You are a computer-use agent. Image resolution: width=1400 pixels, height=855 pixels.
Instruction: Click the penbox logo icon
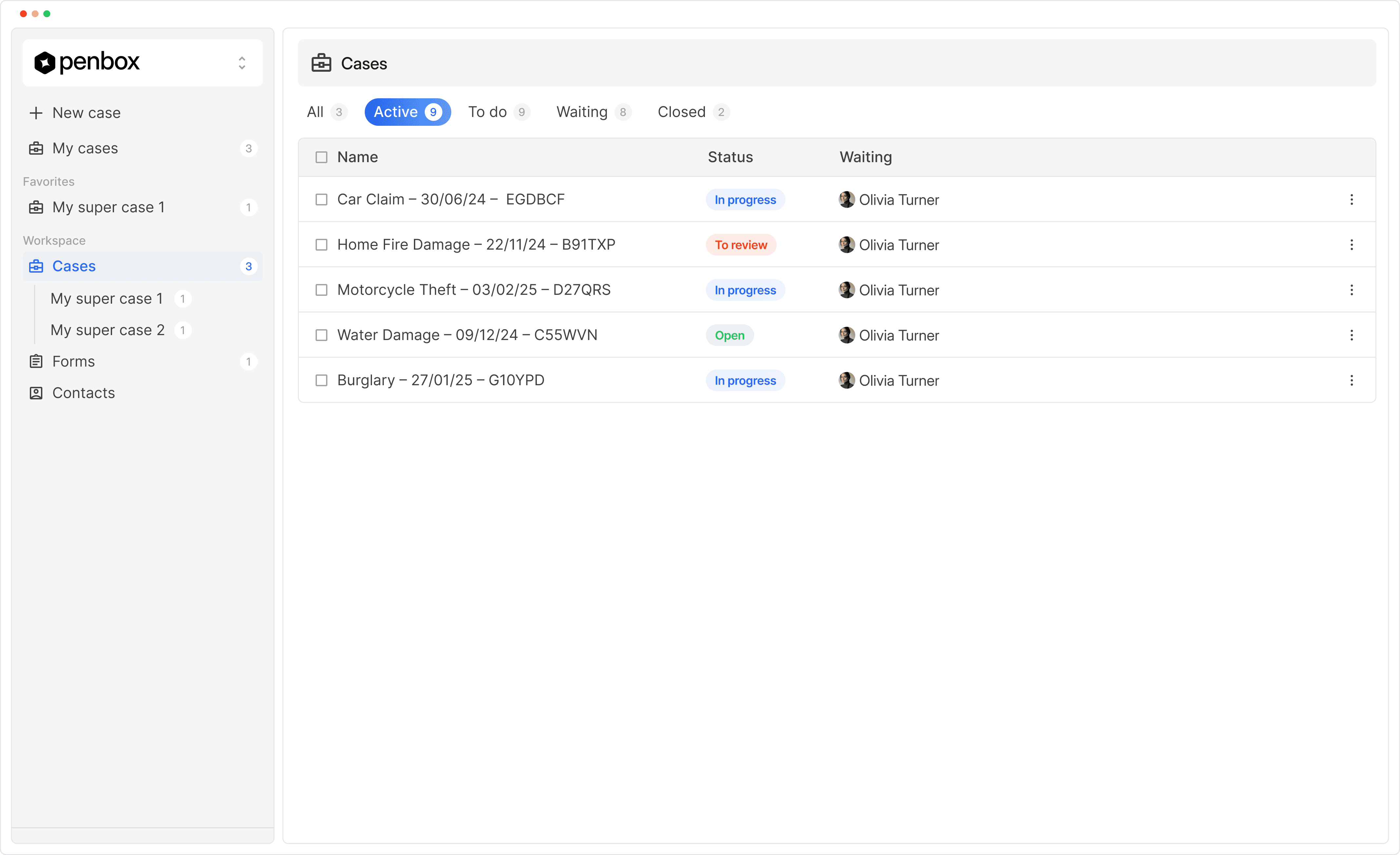(x=44, y=63)
